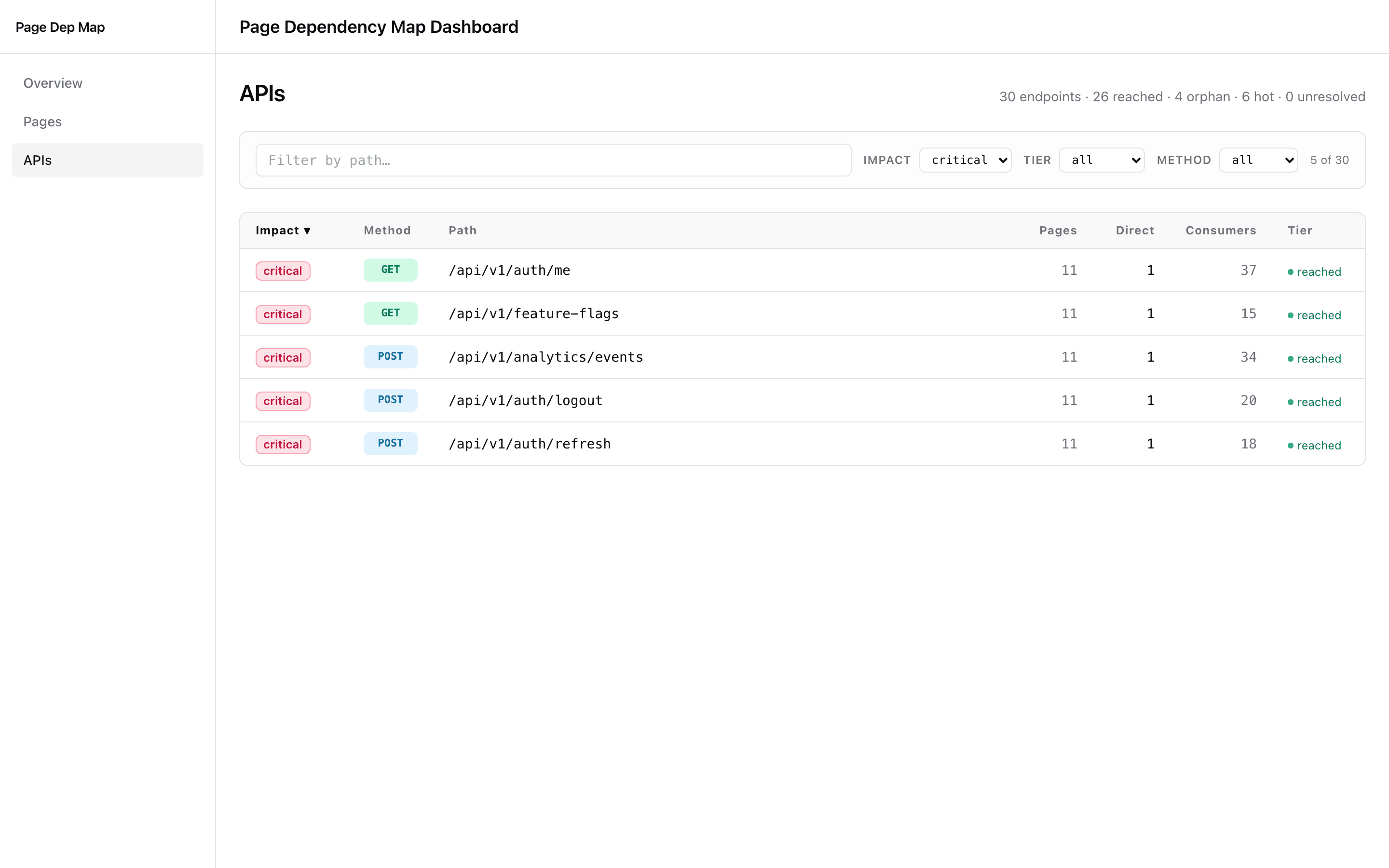Screen dimensions: 1389x868
Task: Click the reached status on auth/refresh row
Action: click(1314, 446)
